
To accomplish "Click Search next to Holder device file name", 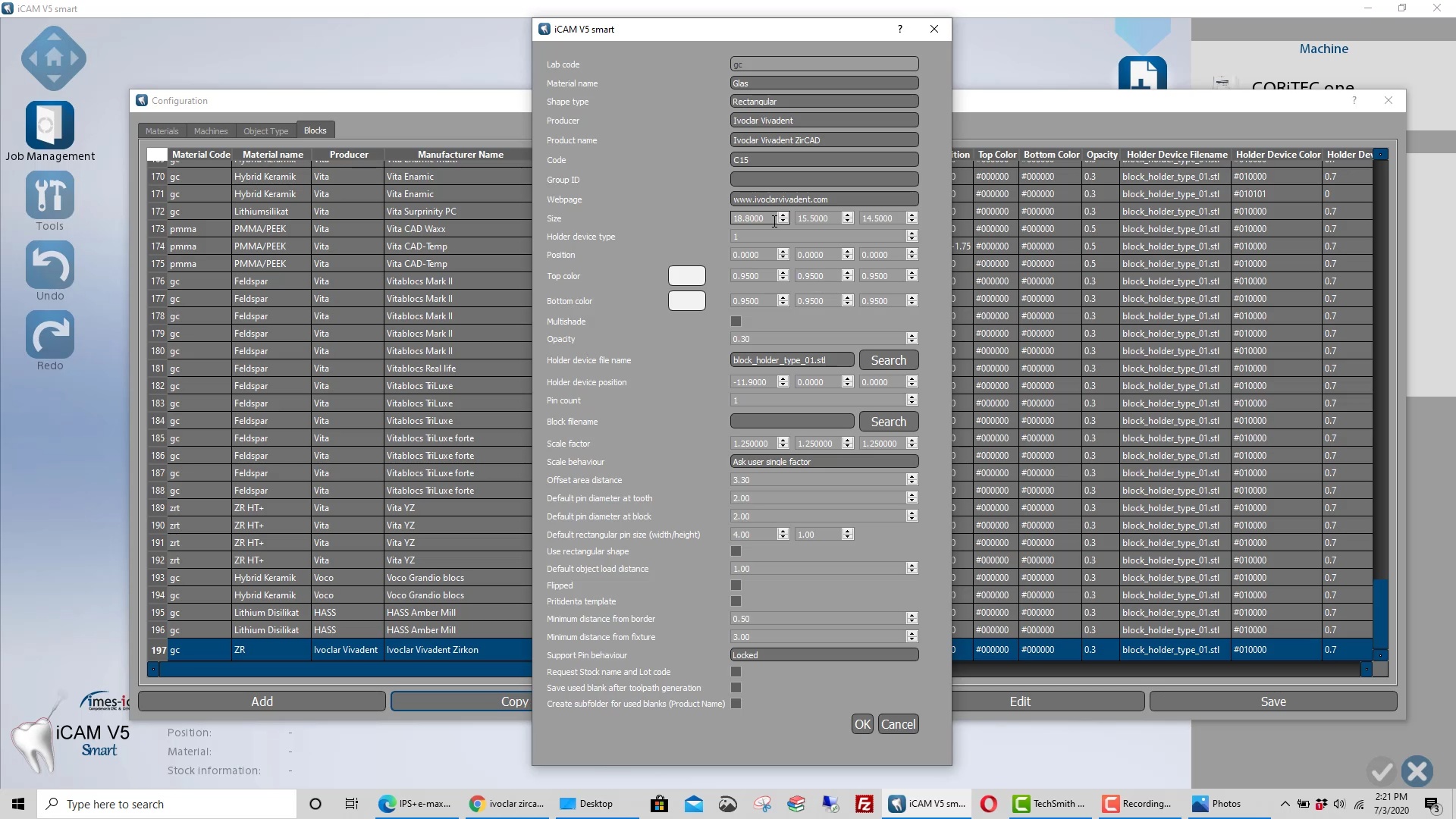I will [889, 360].
